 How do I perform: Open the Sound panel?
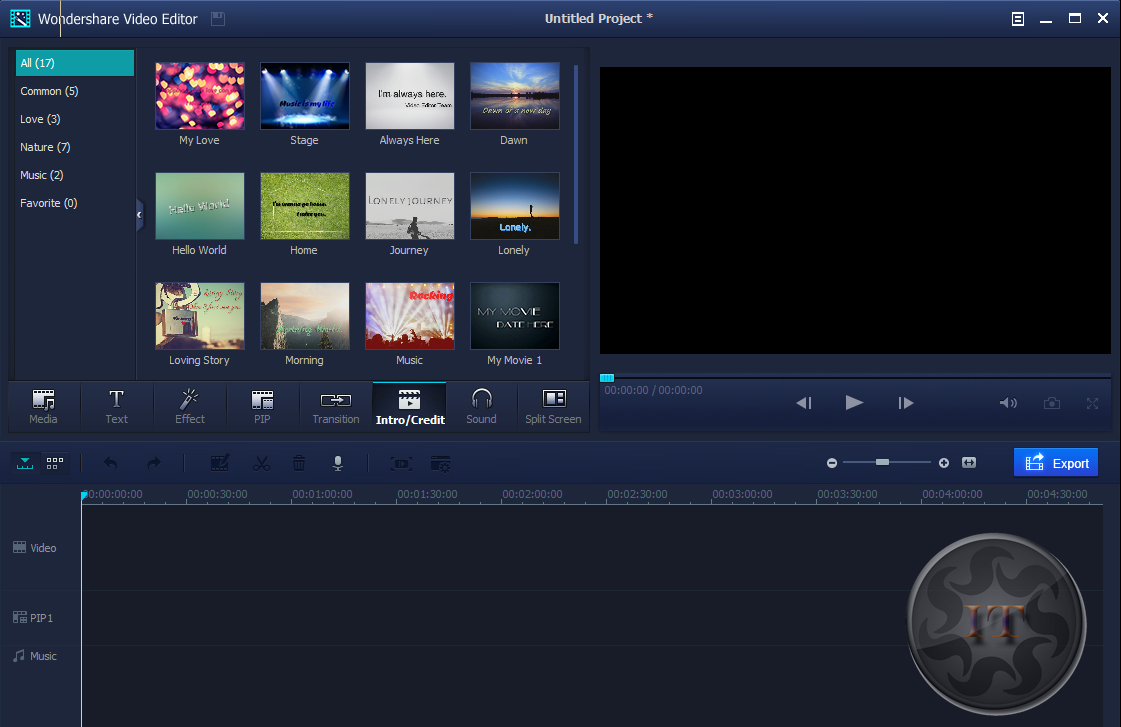(x=481, y=405)
